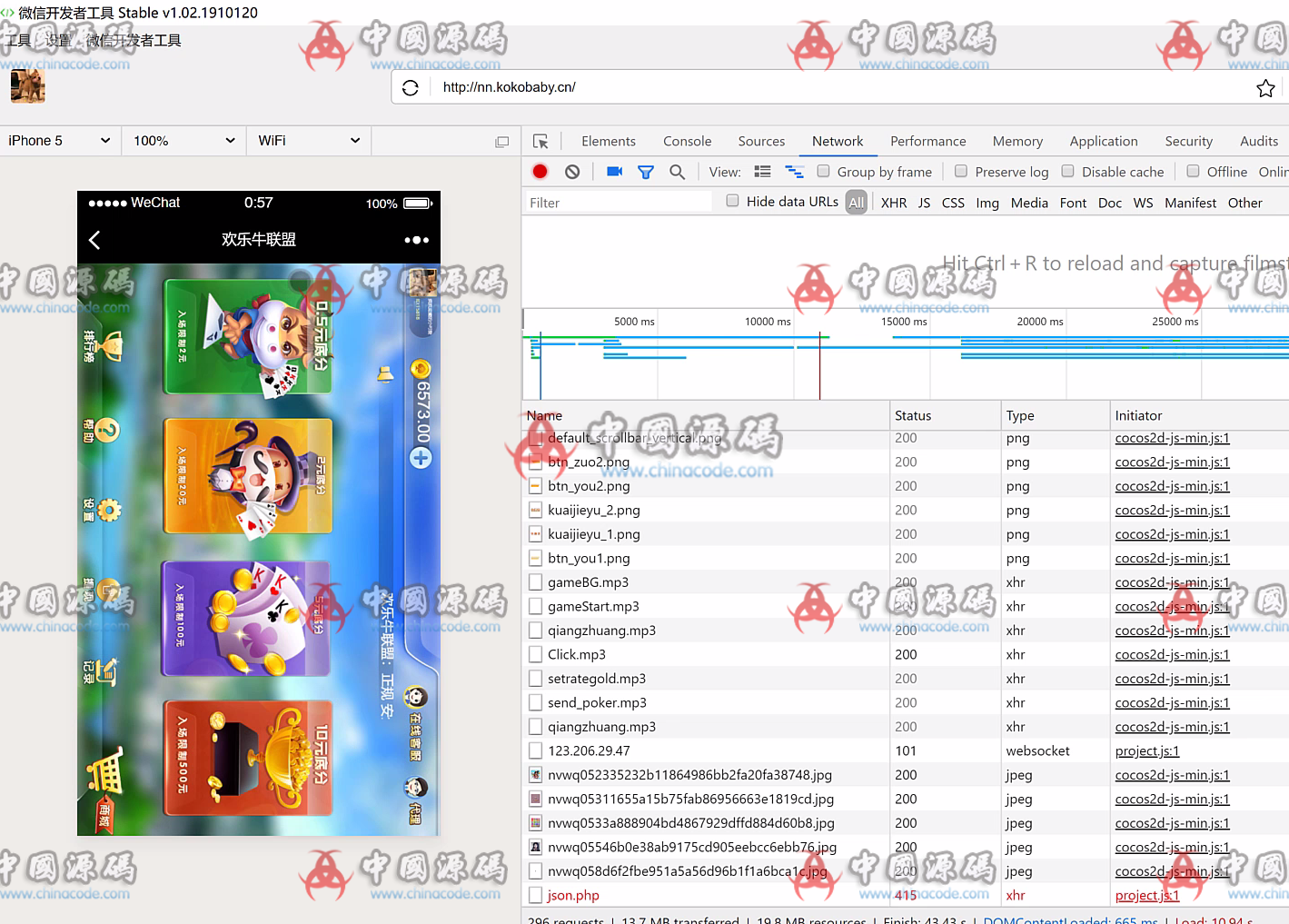Tap the panda online service icon

click(x=415, y=698)
